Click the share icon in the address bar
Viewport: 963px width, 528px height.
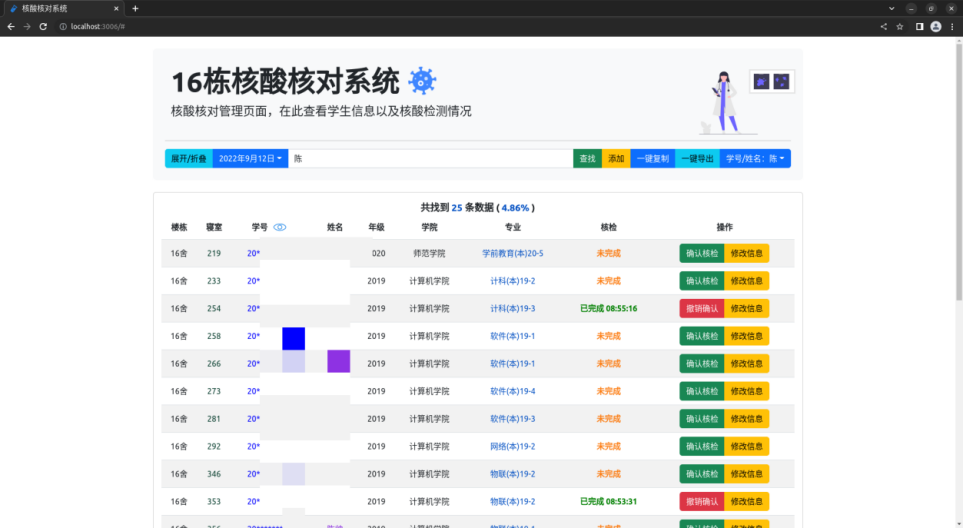[884, 26]
